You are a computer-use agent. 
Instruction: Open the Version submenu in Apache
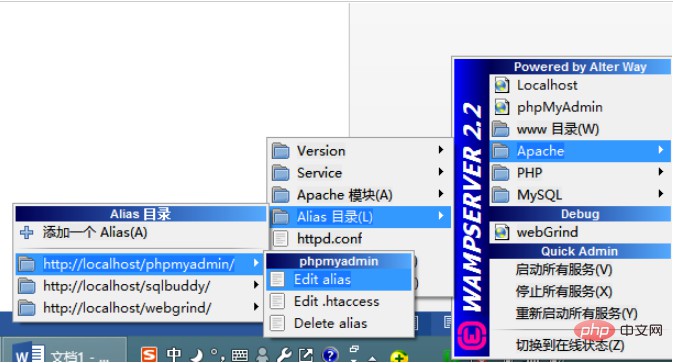click(x=360, y=151)
